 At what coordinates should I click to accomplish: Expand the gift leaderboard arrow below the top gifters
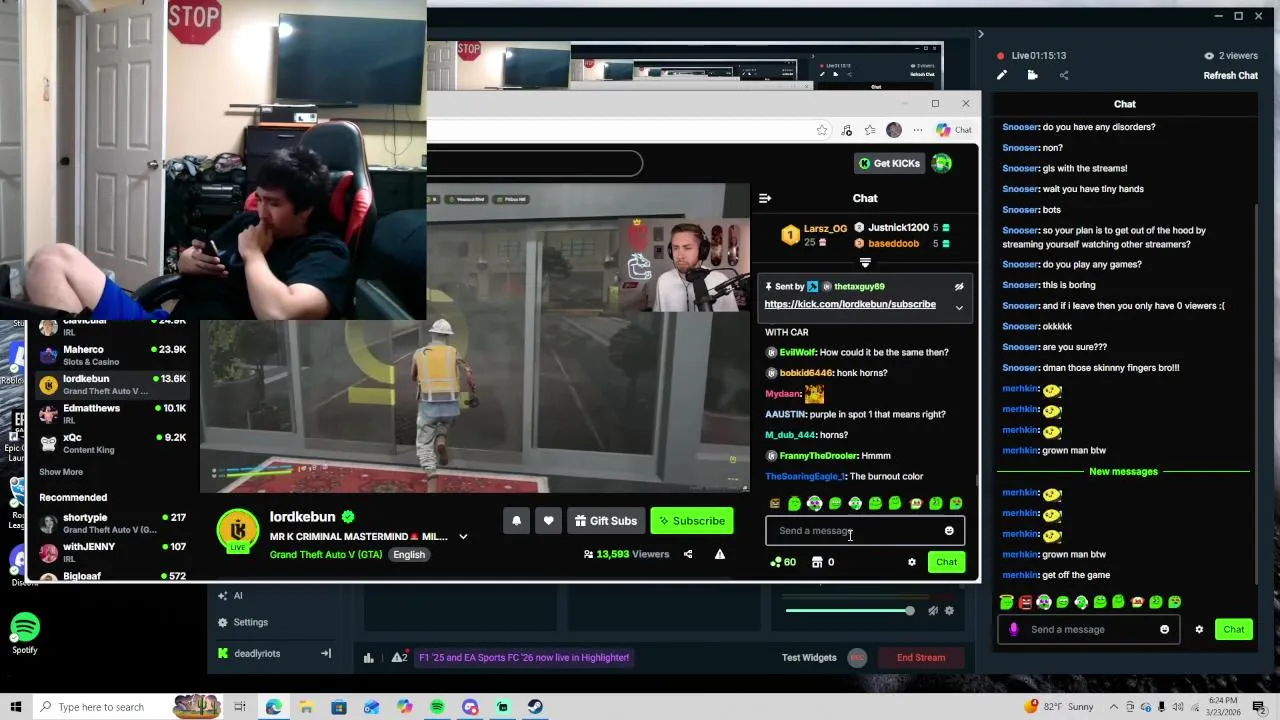(865, 263)
